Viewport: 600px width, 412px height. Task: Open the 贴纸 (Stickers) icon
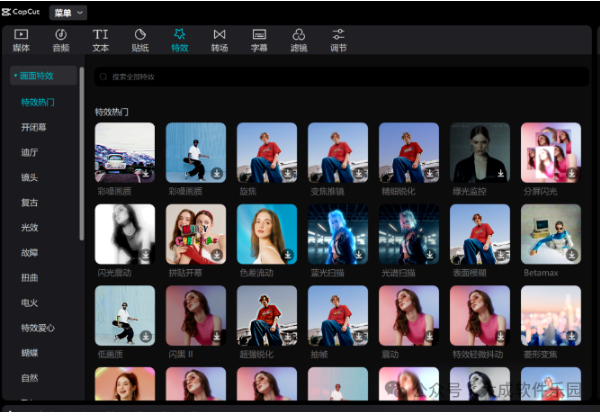coord(140,35)
